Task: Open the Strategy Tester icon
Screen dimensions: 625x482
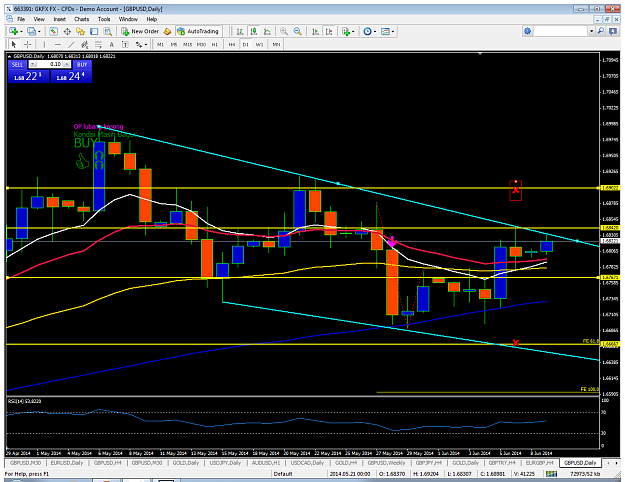Action: click(108, 31)
